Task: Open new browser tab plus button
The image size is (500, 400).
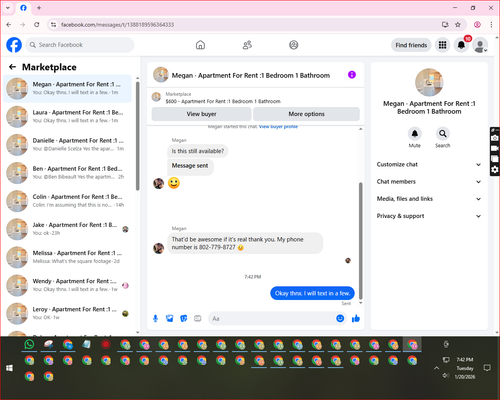Action: [x=39, y=8]
